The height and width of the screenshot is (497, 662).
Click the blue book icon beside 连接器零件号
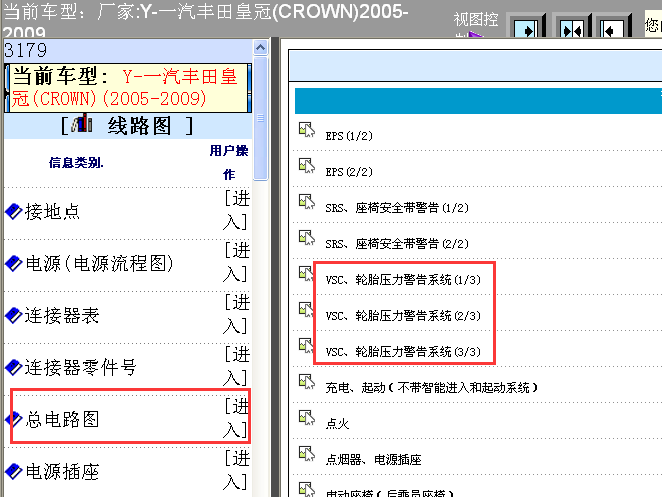point(14,367)
